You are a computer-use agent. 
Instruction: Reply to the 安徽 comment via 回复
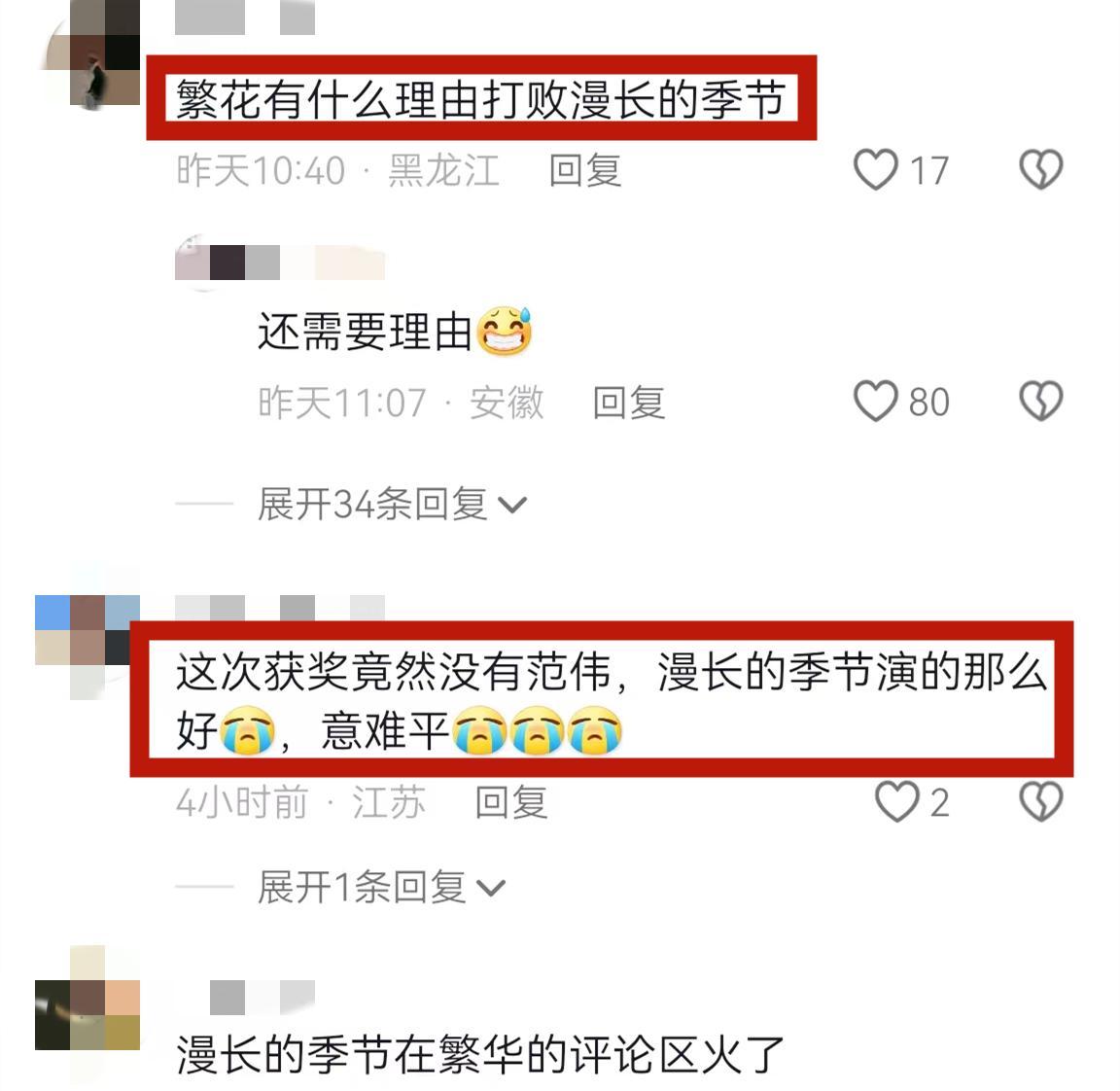[x=629, y=403]
